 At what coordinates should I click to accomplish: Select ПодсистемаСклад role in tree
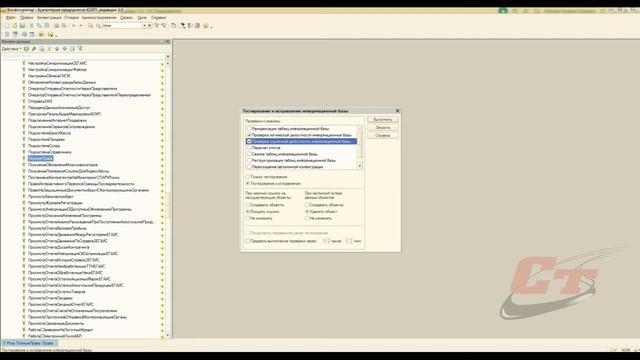pyautogui.click(x=44, y=146)
